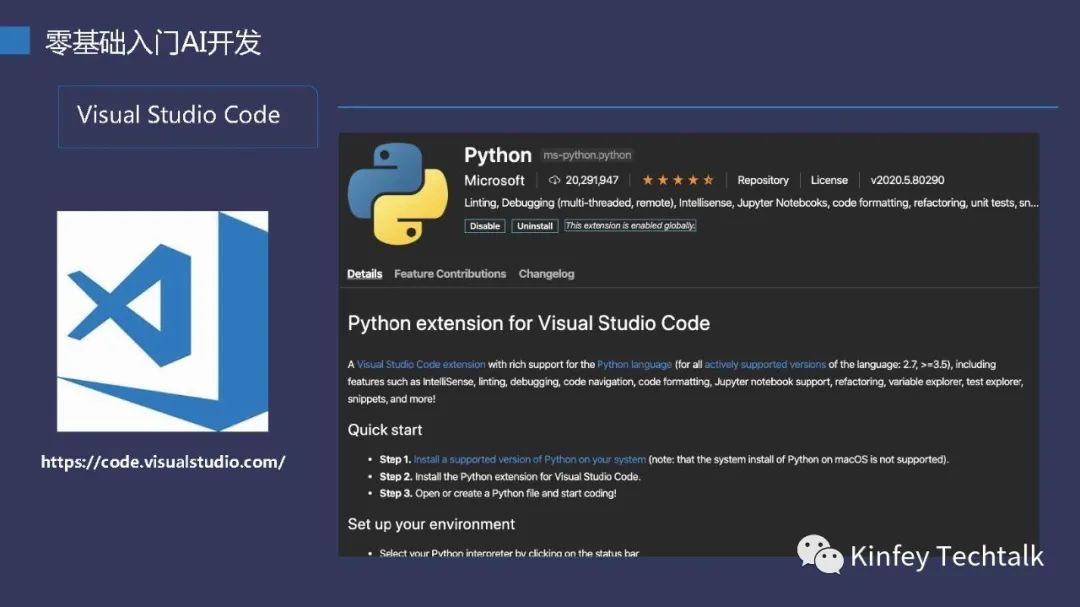Click the Microsoft publisher name
1080x607 pixels.
point(494,181)
